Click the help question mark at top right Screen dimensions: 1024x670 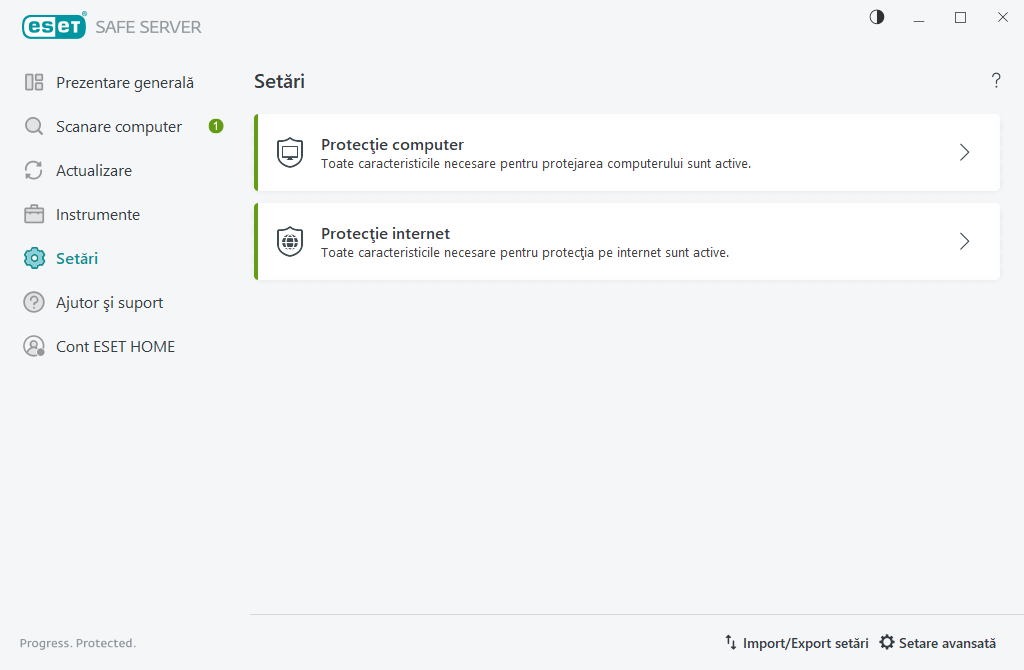point(996,81)
